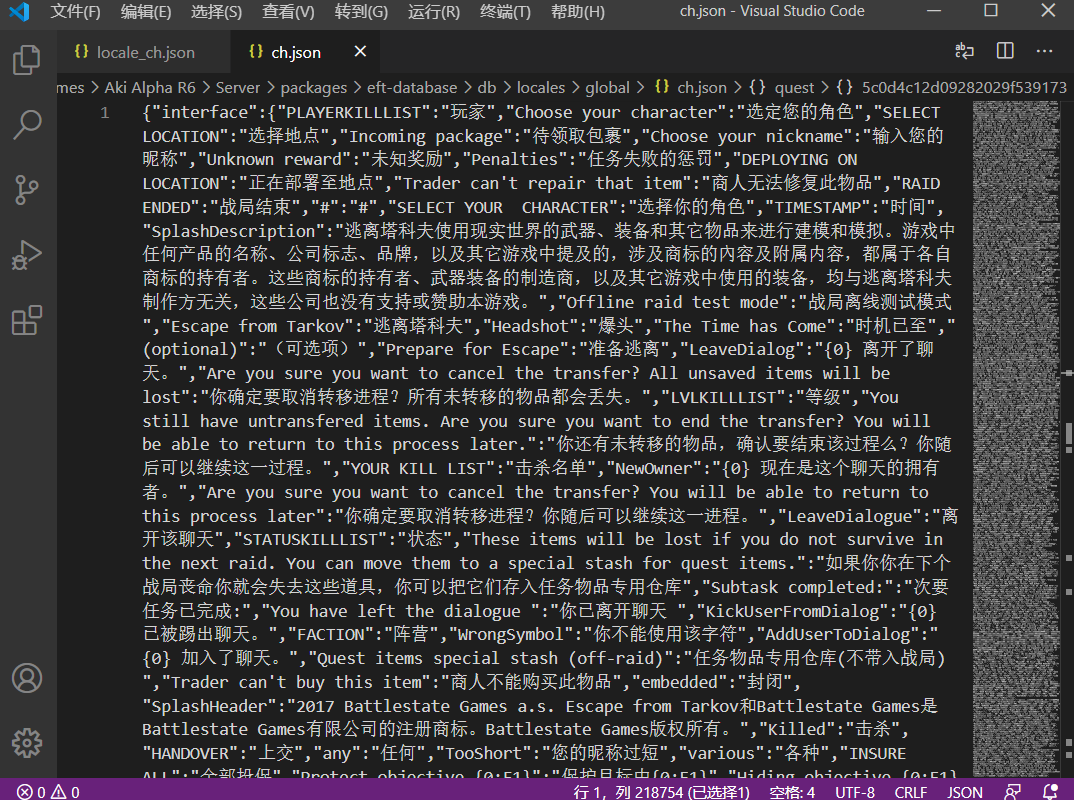Change indentation via 空格: 4

pos(792,792)
